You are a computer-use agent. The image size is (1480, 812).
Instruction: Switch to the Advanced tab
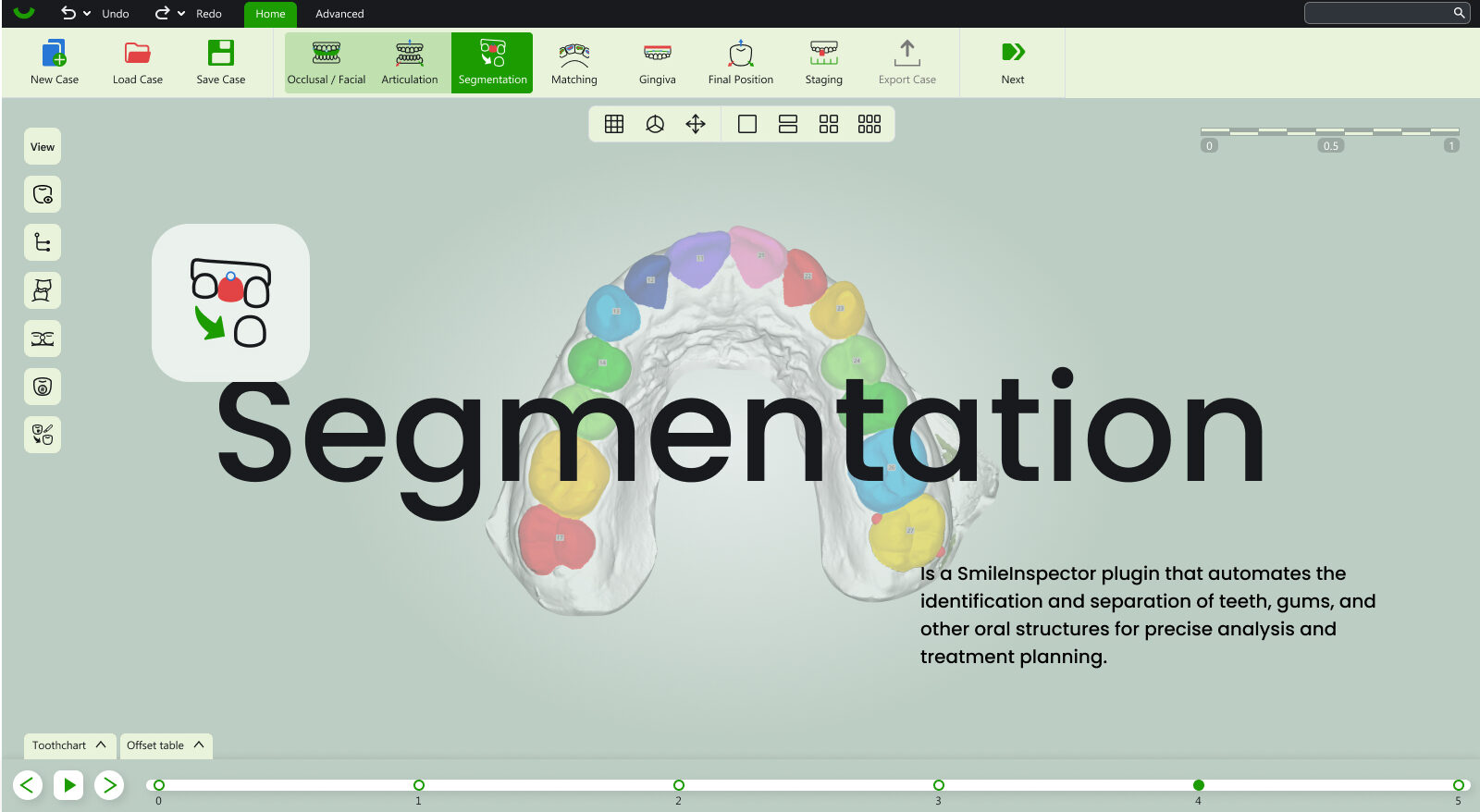pyautogui.click(x=339, y=14)
